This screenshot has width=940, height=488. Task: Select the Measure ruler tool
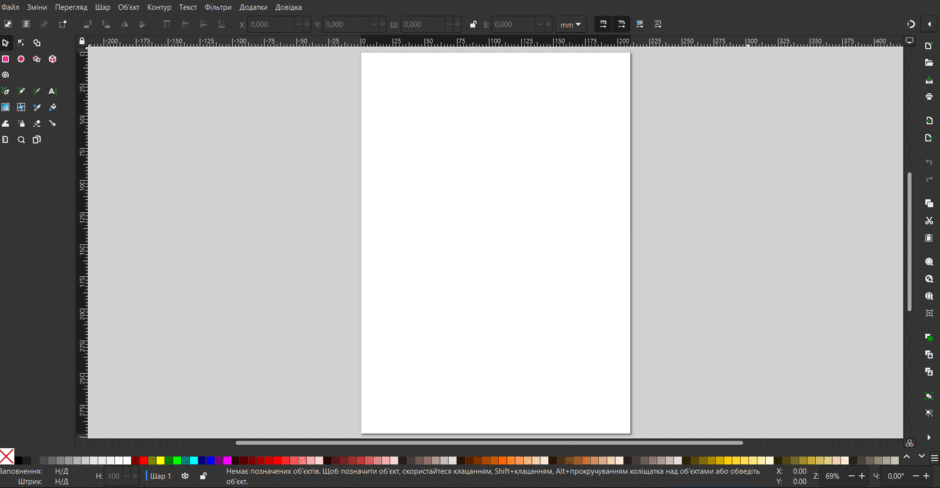coord(5,140)
